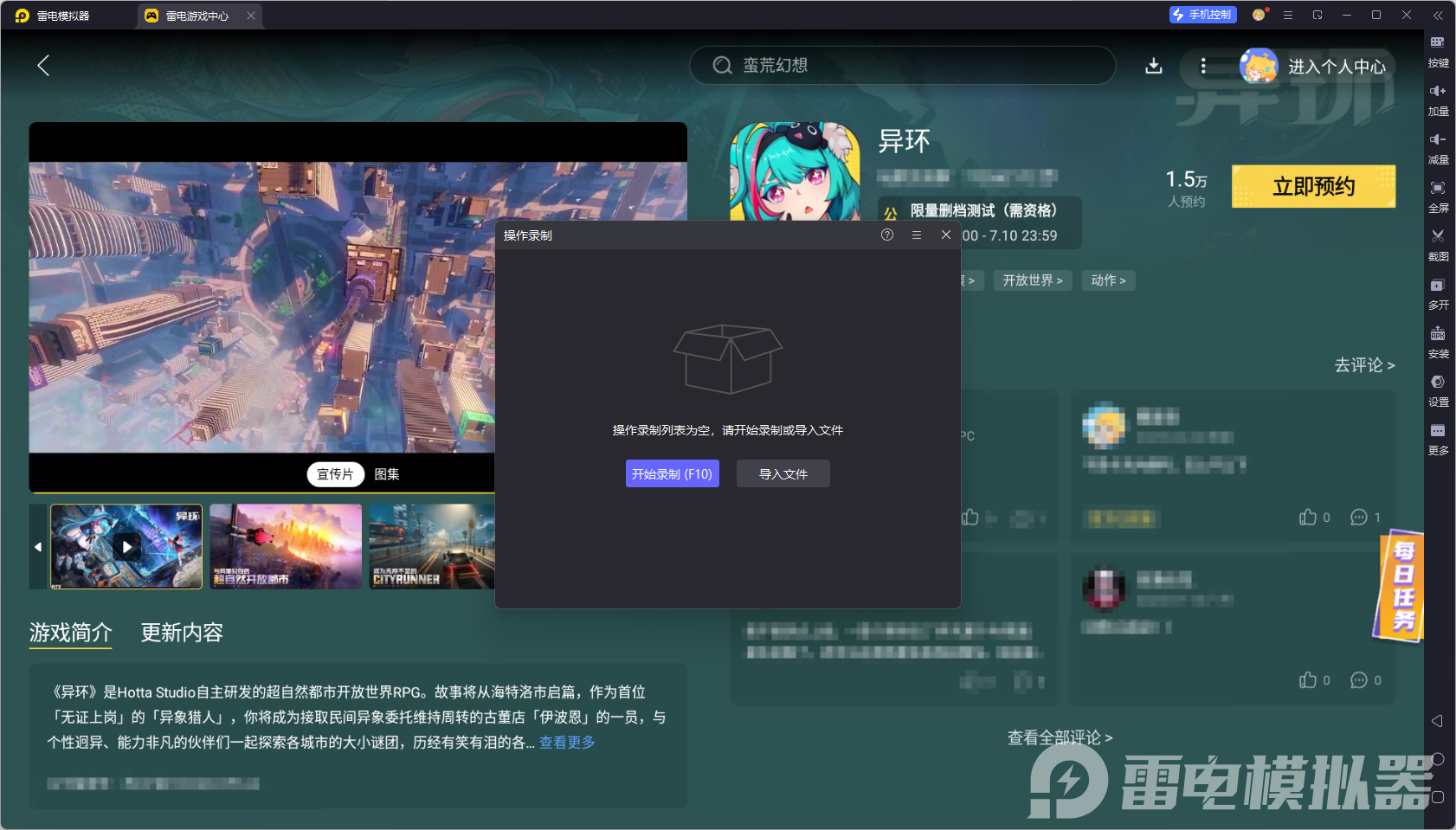Viewport: 1456px width, 830px height.
Task: Import a file via 导入文件
Action: point(783,473)
